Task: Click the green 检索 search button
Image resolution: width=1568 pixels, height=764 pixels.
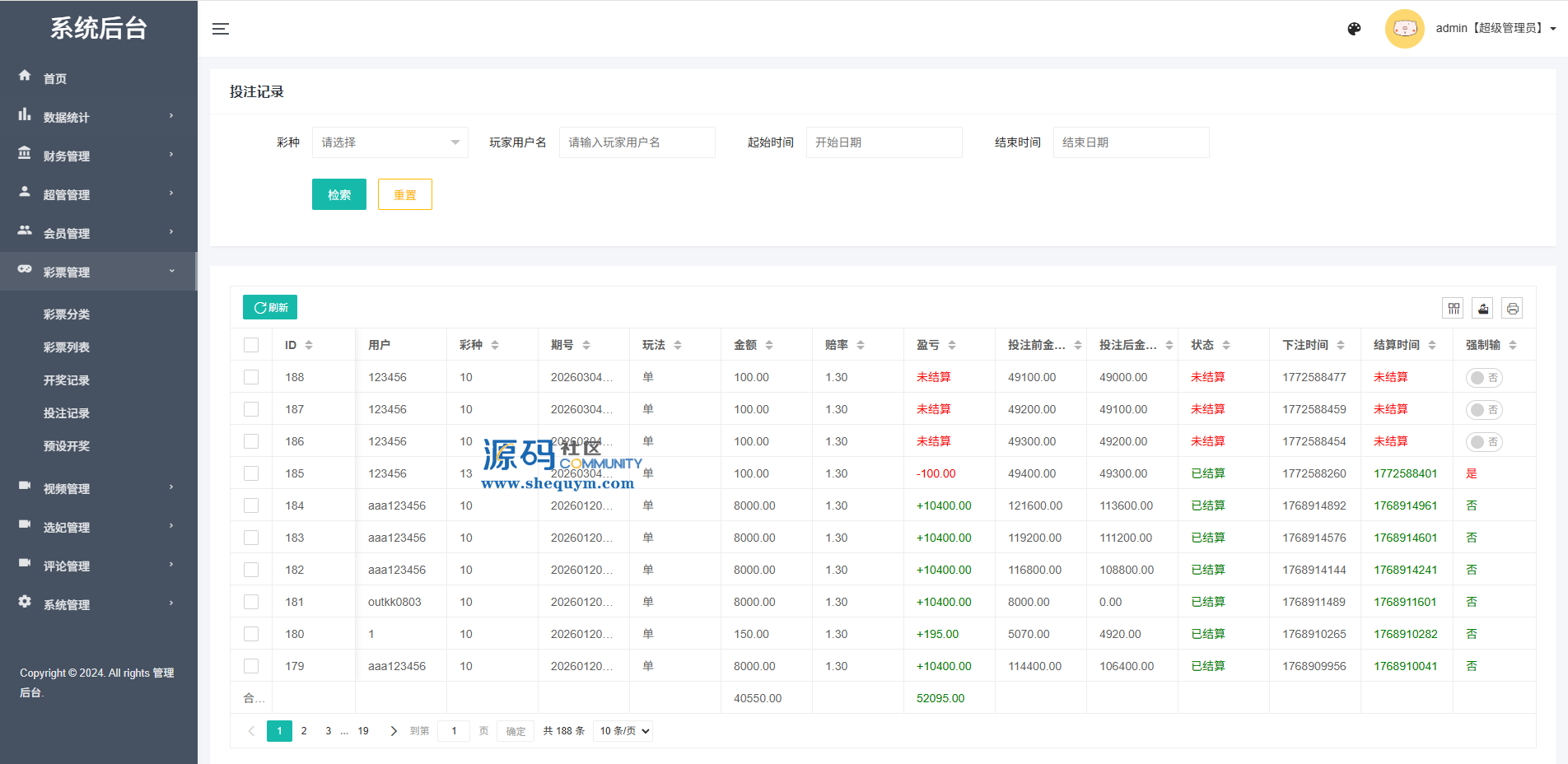Action: pyautogui.click(x=338, y=194)
